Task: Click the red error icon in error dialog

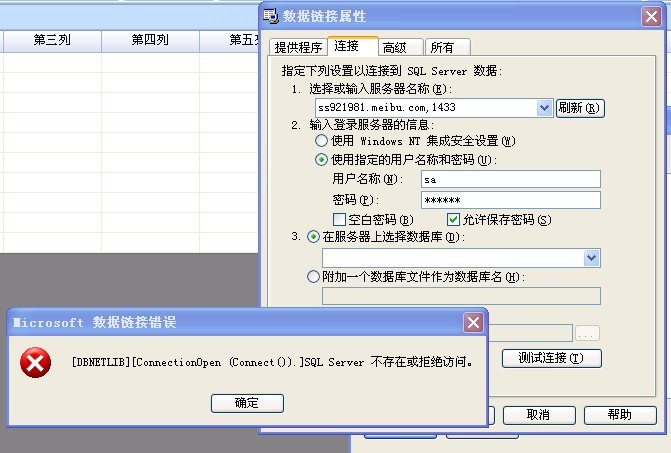Action: pos(36,363)
